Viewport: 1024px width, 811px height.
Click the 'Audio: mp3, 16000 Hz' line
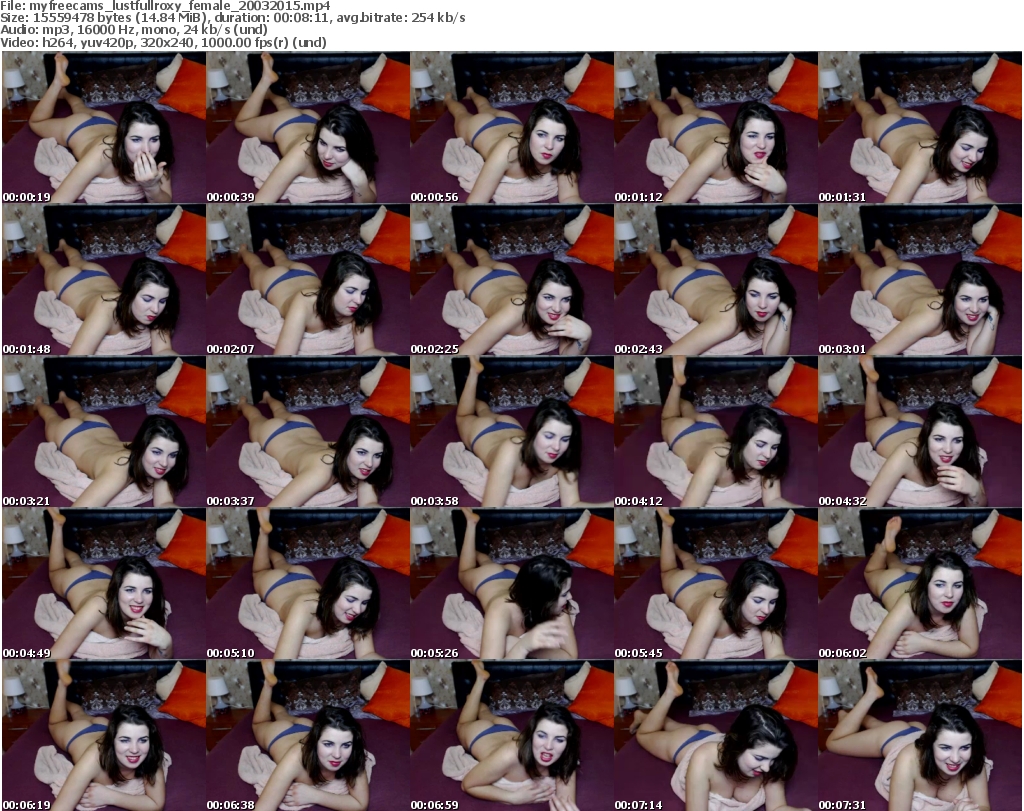[134, 30]
